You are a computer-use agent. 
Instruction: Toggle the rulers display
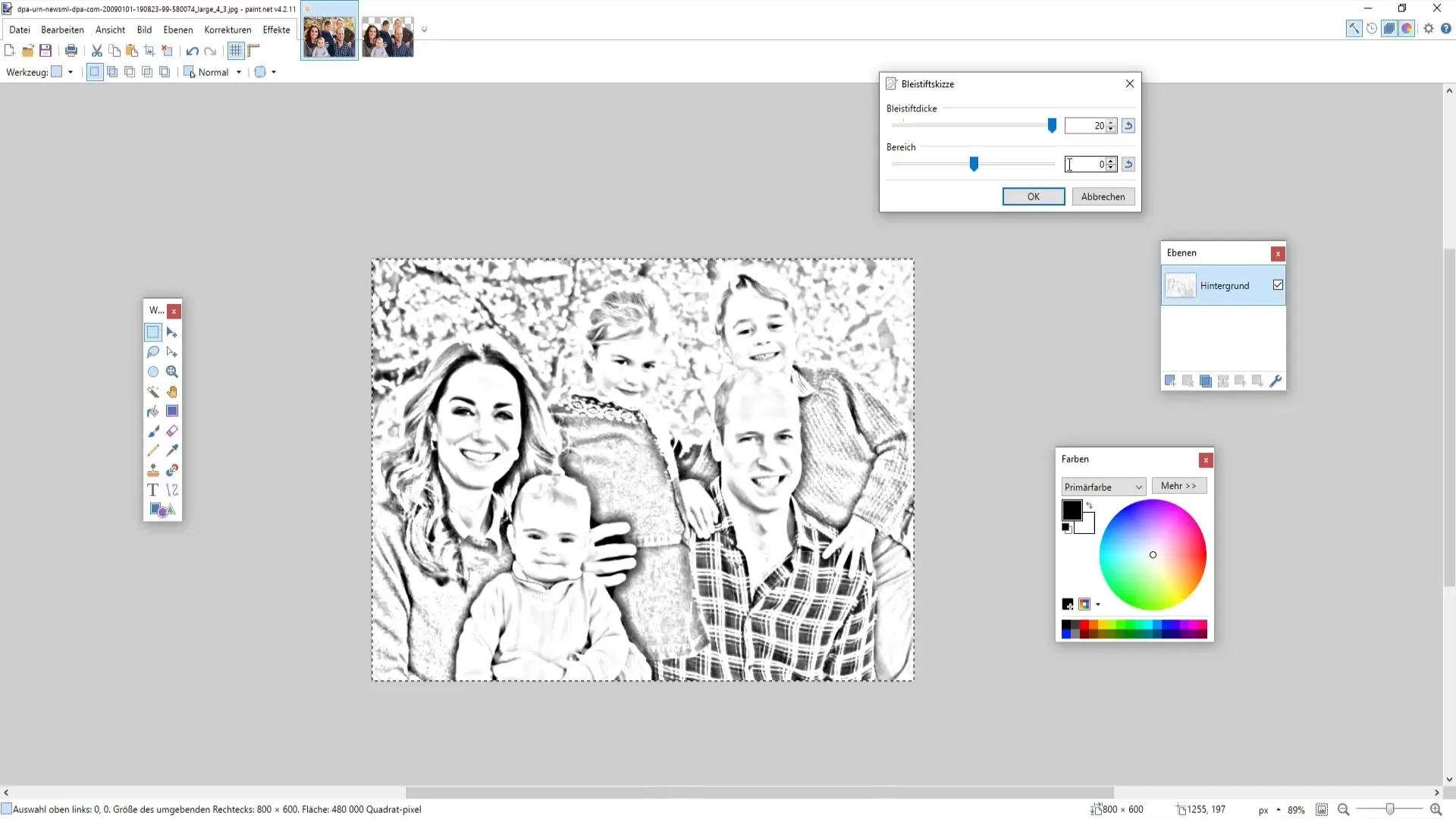tap(253, 51)
